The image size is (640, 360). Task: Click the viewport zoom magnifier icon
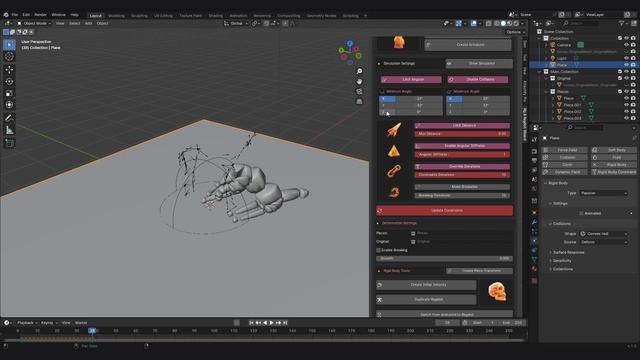[359, 71]
